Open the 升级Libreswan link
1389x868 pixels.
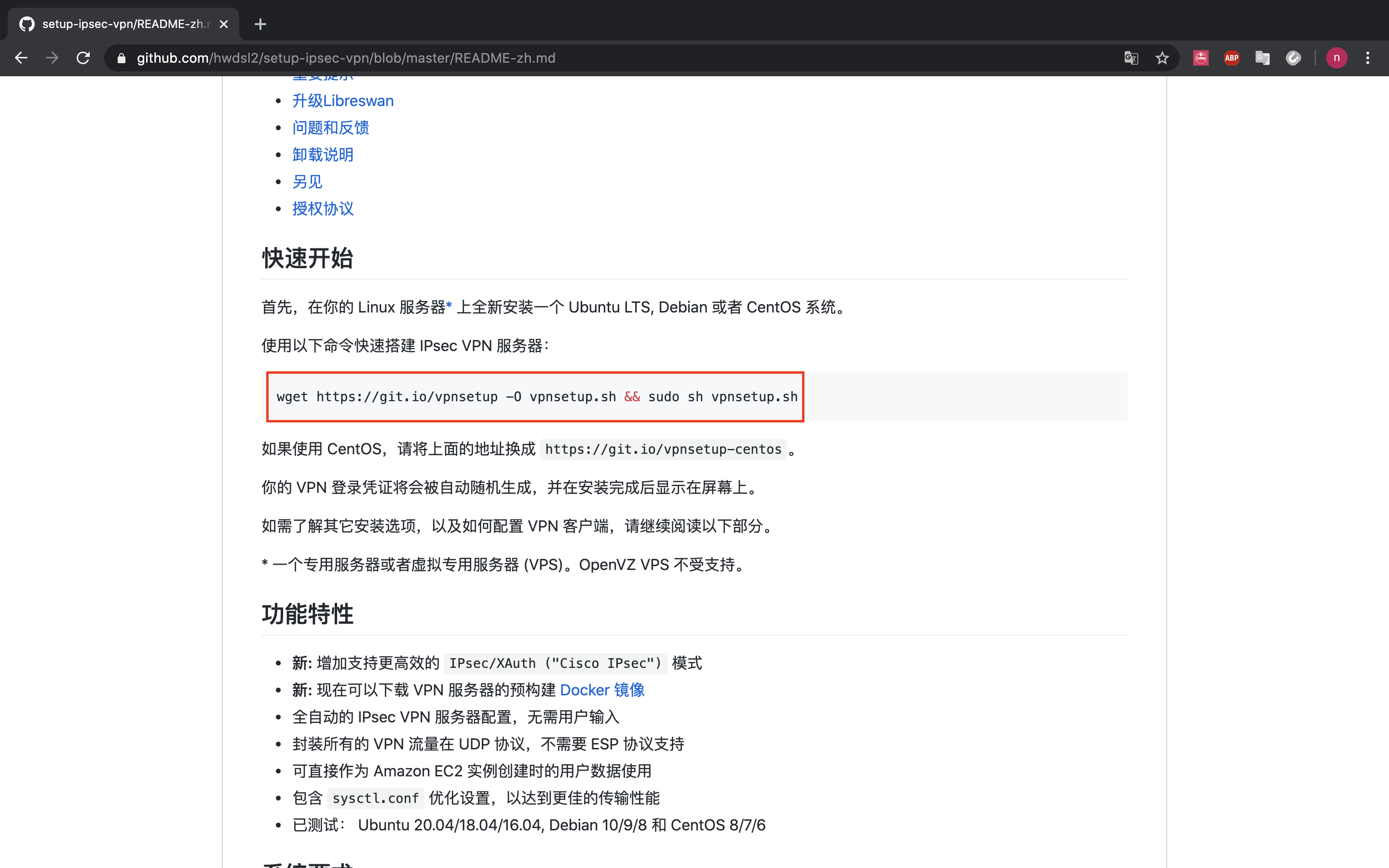(342, 101)
